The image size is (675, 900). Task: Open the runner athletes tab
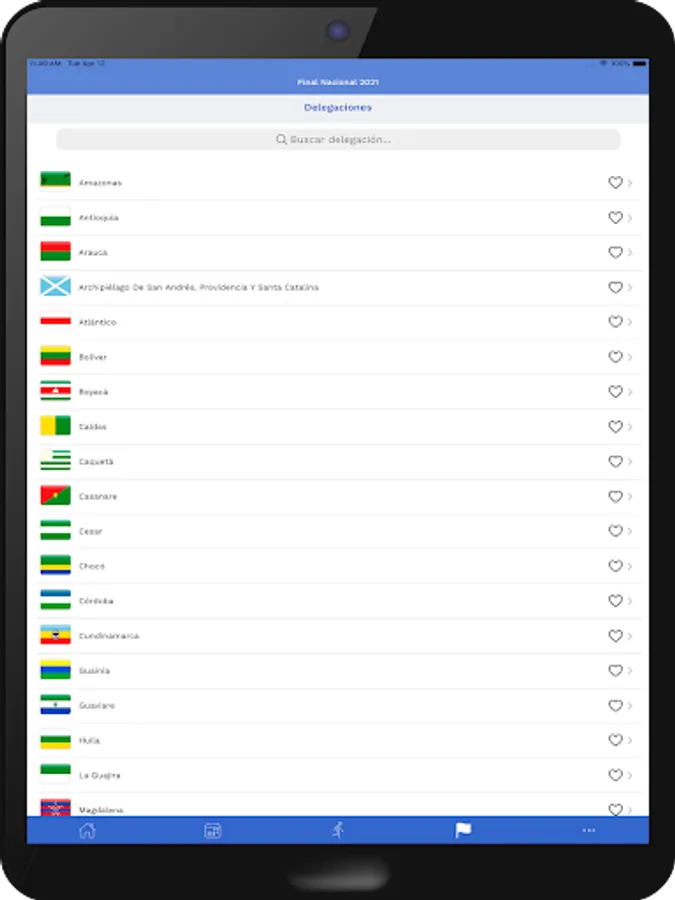(x=338, y=830)
